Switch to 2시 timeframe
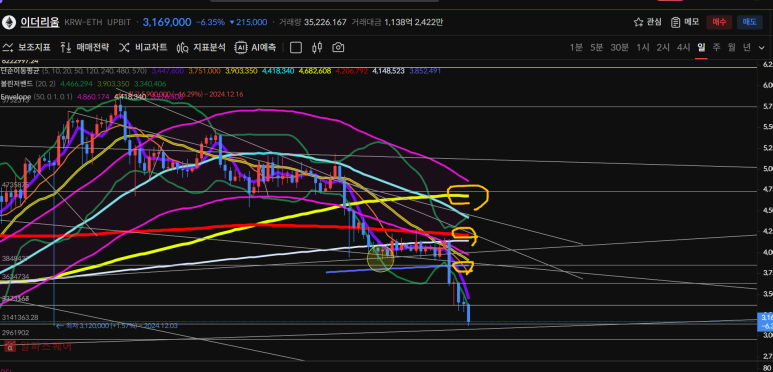Image resolution: width=773 pixels, height=372 pixels. tap(663, 48)
